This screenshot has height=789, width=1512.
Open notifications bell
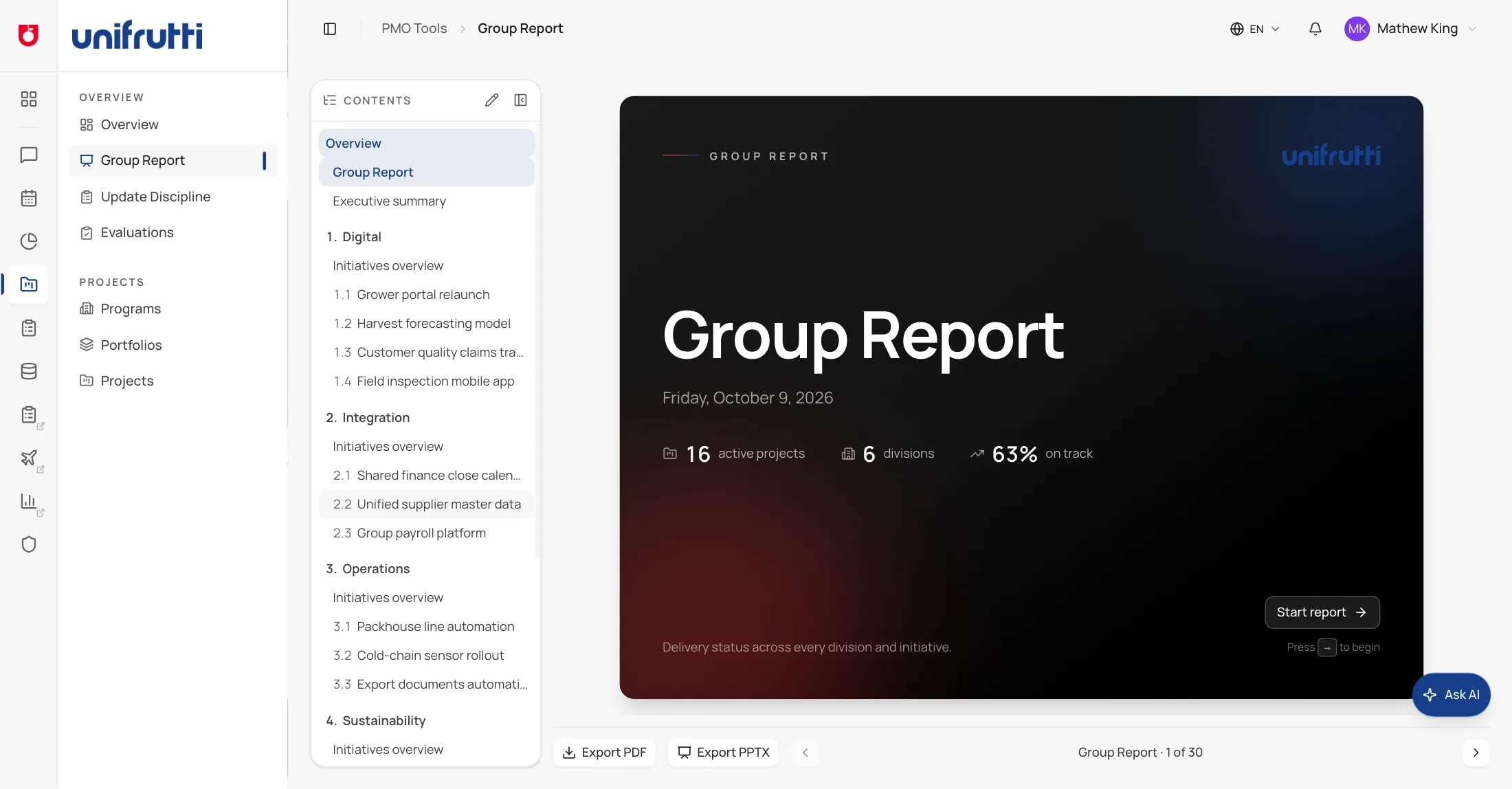coord(1315,28)
